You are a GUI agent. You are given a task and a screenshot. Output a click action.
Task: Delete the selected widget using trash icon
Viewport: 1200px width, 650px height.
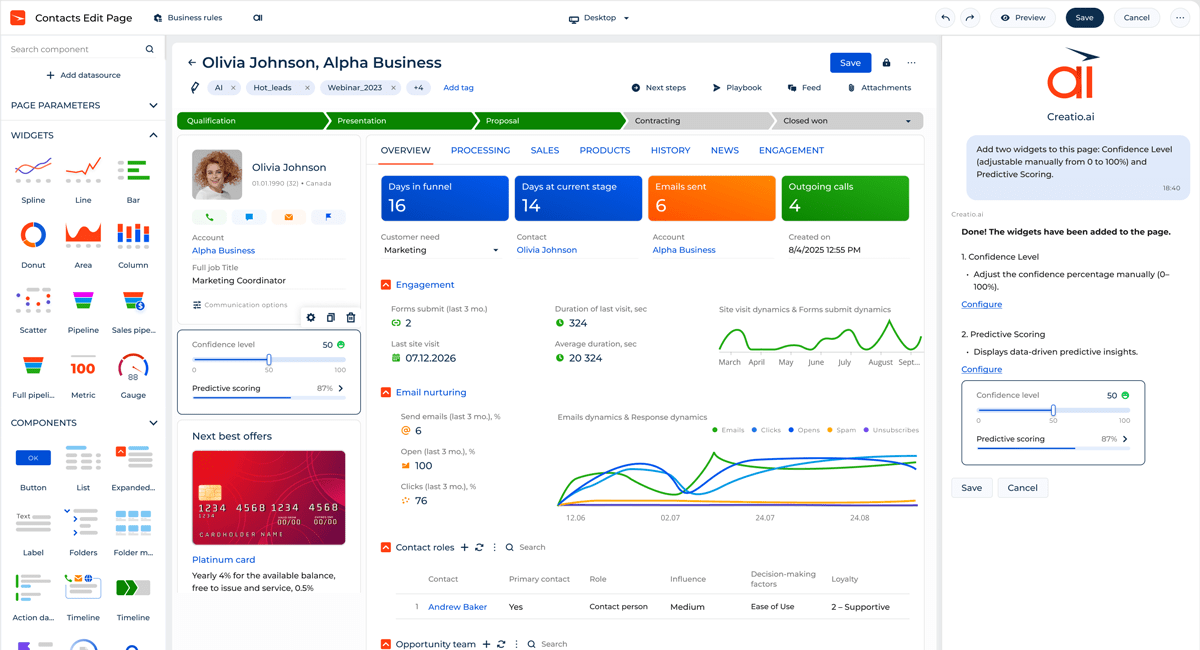[351, 318]
